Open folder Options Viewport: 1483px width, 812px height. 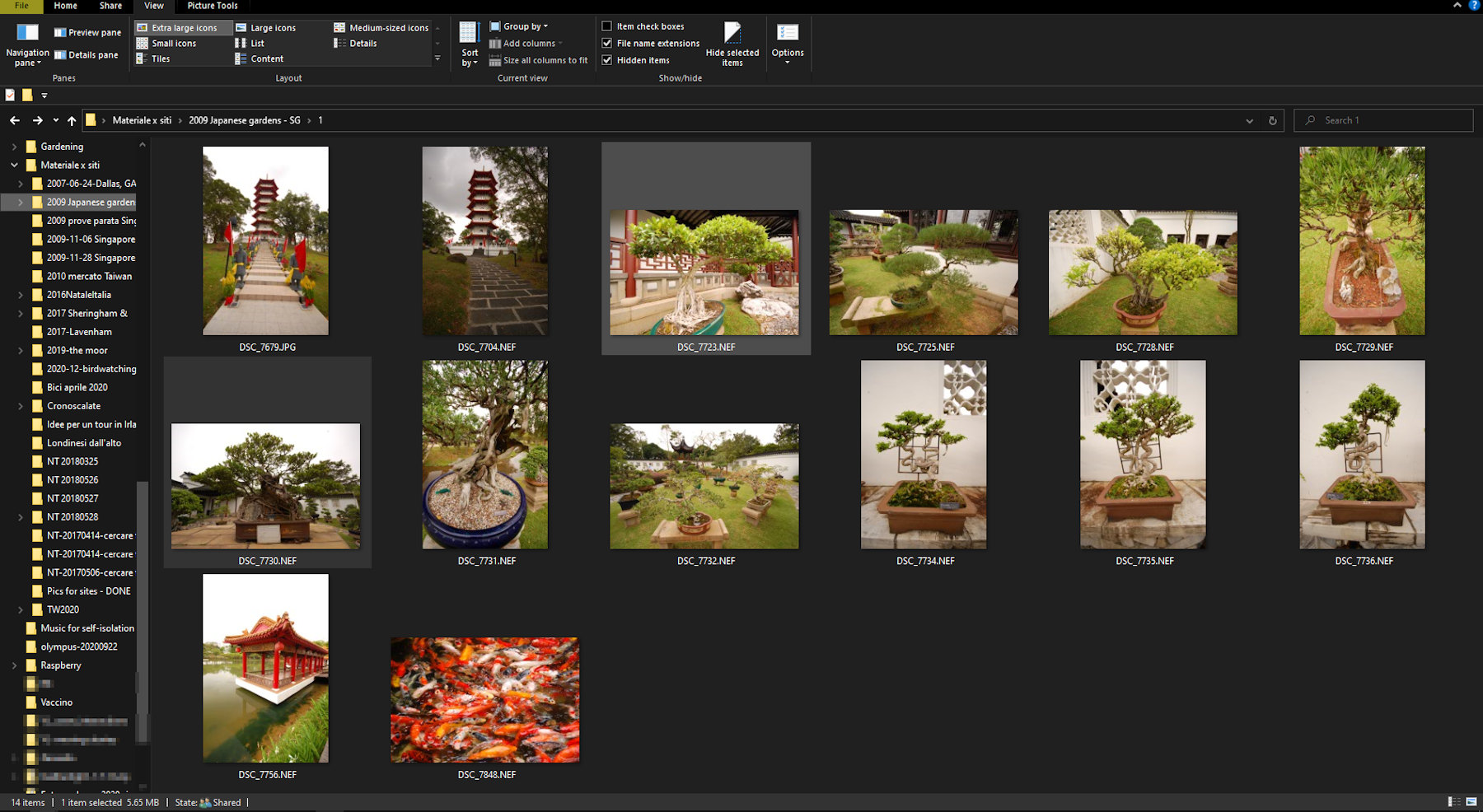tap(787, 33)
